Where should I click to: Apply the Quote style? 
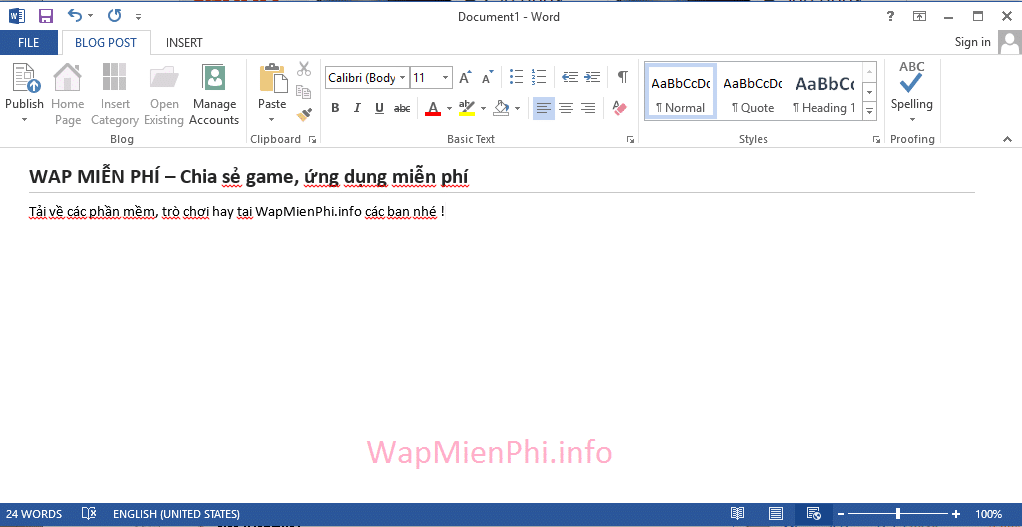coord(753,91)
